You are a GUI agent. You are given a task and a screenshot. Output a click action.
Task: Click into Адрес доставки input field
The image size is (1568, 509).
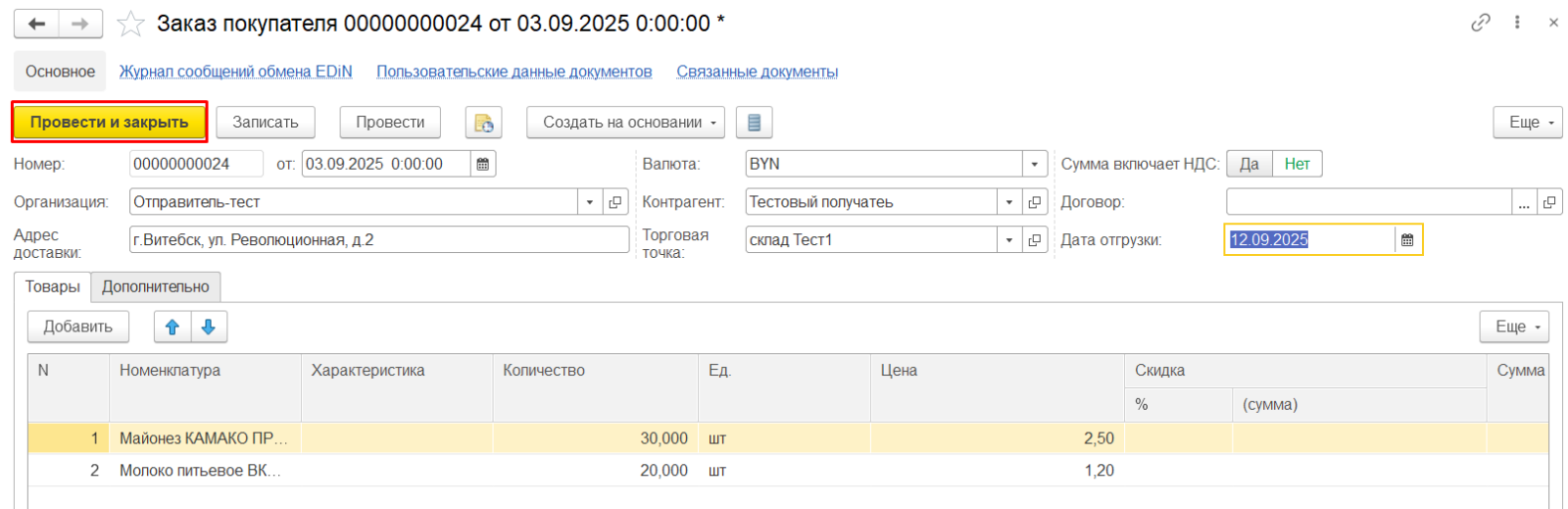(378, 240)
